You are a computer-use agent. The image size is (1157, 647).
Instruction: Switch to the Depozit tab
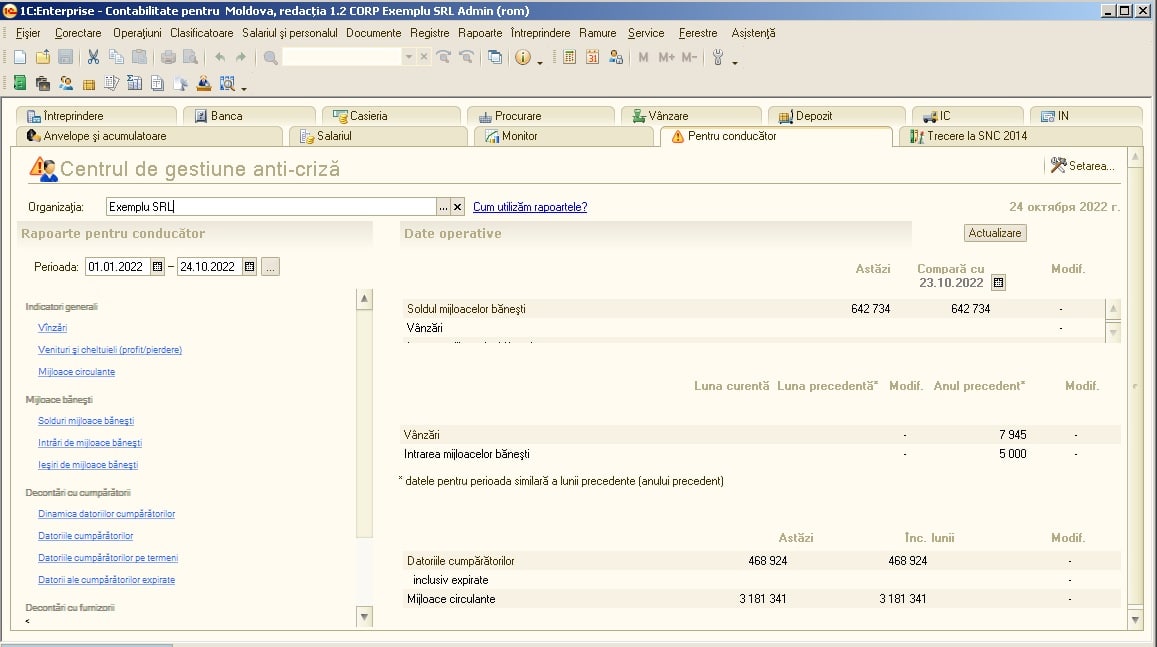click(836, 116)
